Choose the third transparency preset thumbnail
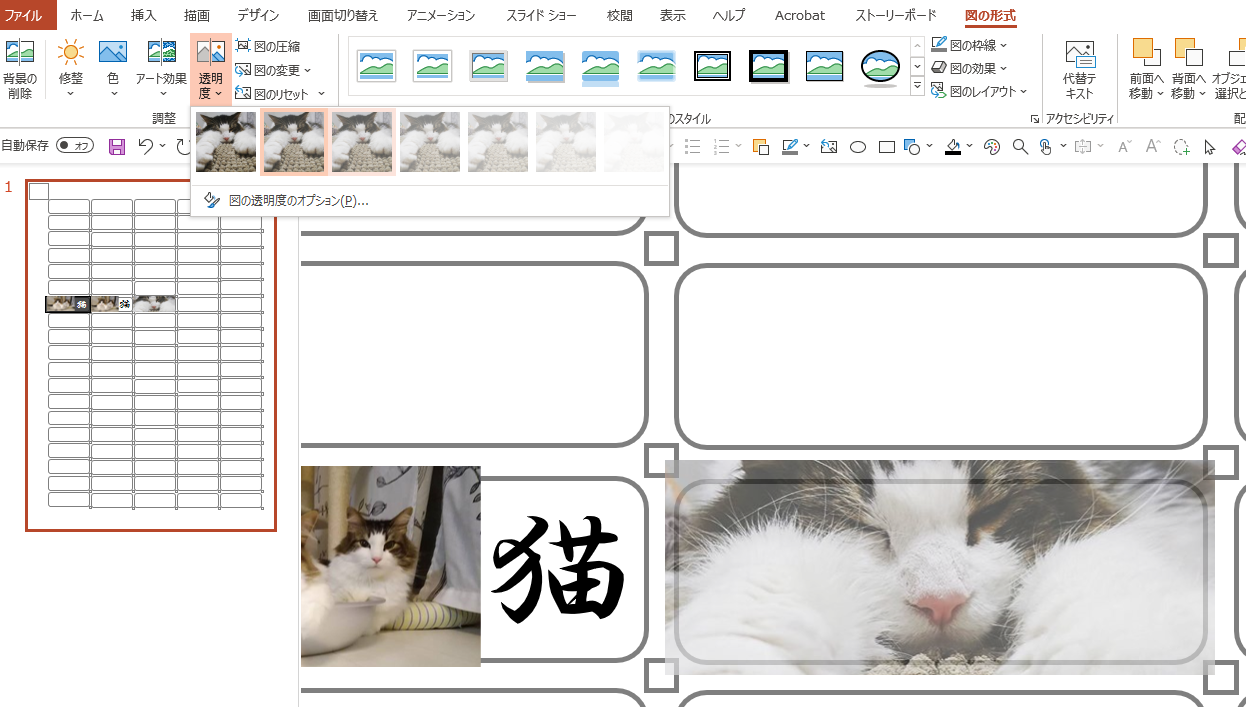The height and width of the screenshot is (707, 1246). (x=362, y=142)
